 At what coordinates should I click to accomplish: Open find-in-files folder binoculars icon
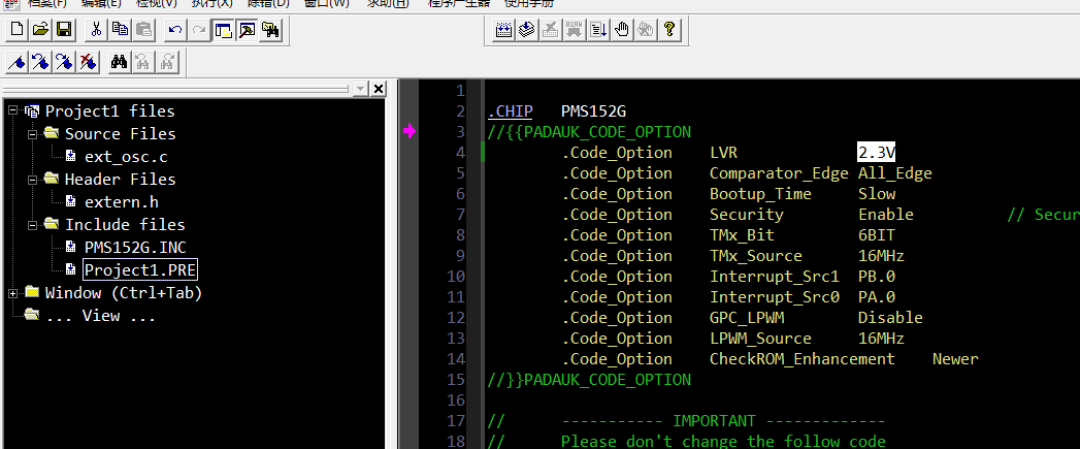pyautogui.click(x=270, y=30)
